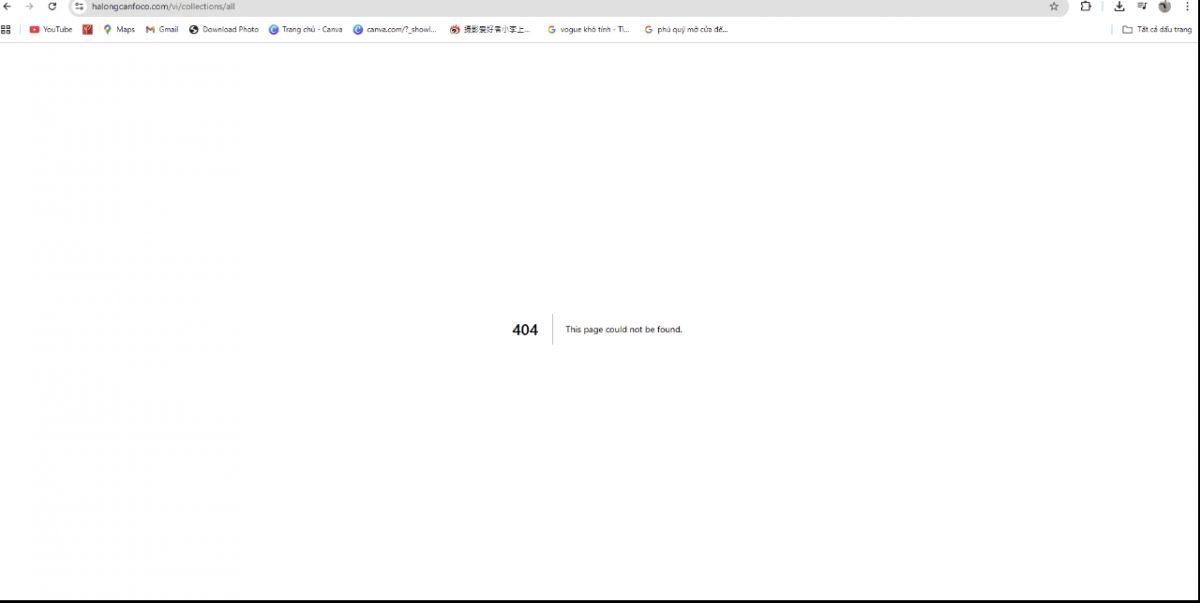Screen dimensions: 1200x603
Task: Open the Extensions puzzle icon
Action: coord(1086,6)
